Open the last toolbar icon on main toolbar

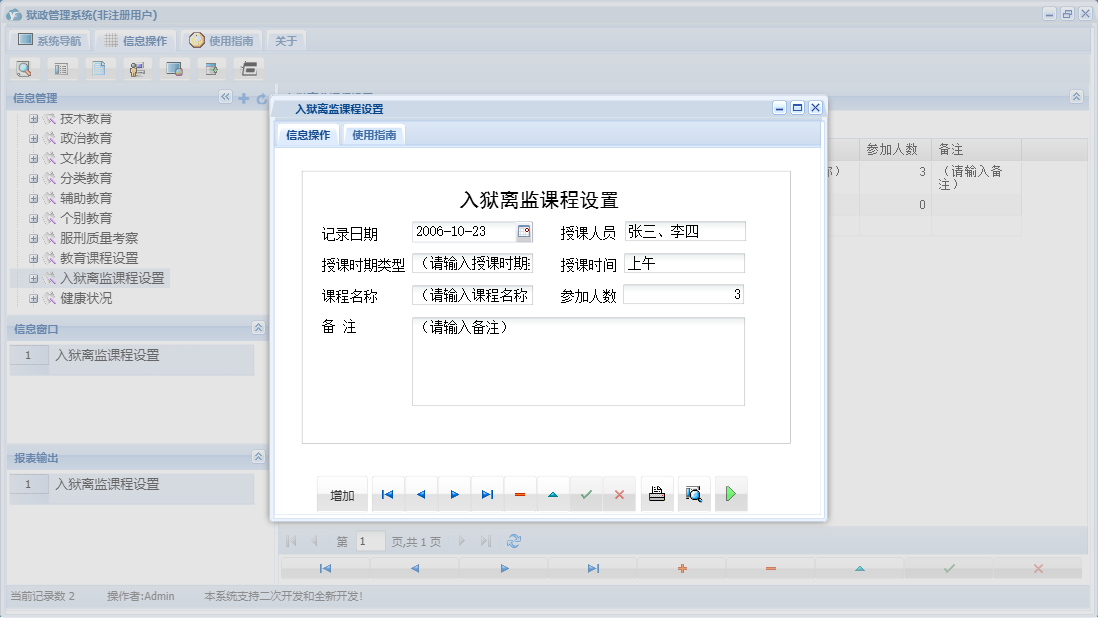click(248, 68)
